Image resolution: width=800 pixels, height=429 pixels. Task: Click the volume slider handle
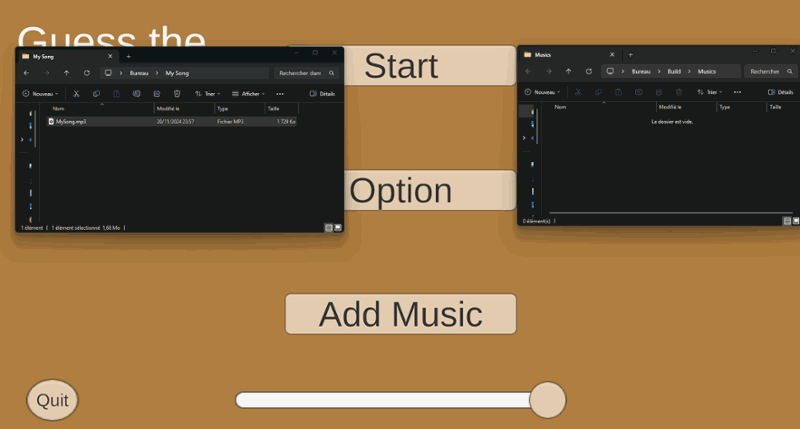[x=547, y=400]
